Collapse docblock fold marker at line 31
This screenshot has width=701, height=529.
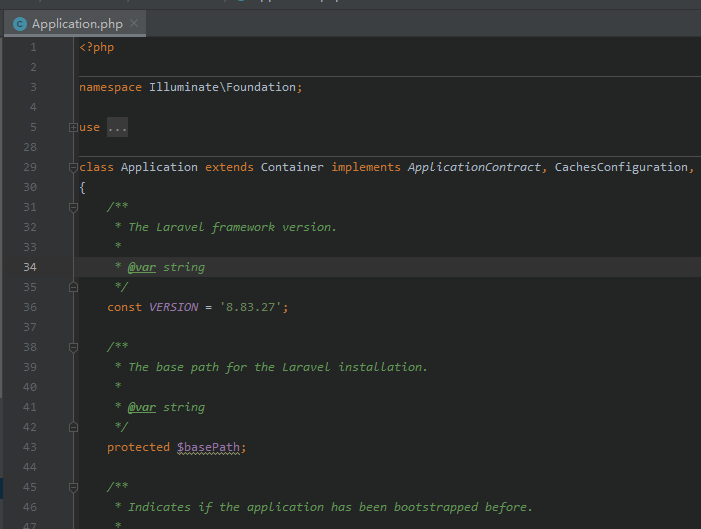click(x=73, y=207)
